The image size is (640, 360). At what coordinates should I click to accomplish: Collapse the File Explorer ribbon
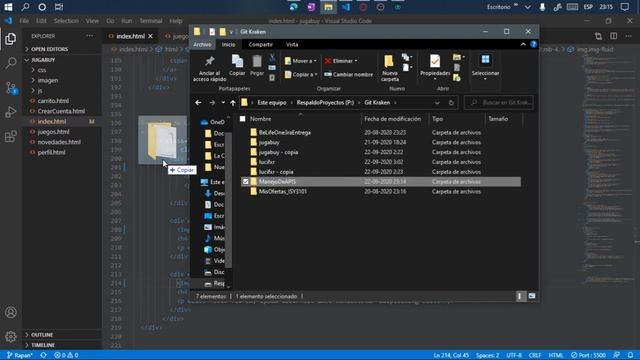[x=523, y=44]
